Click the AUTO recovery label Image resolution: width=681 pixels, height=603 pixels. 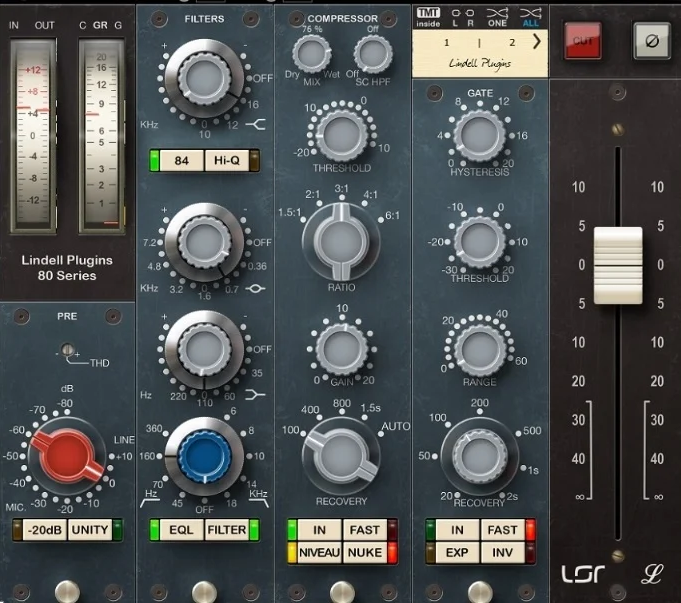click(x=396, y=427)
